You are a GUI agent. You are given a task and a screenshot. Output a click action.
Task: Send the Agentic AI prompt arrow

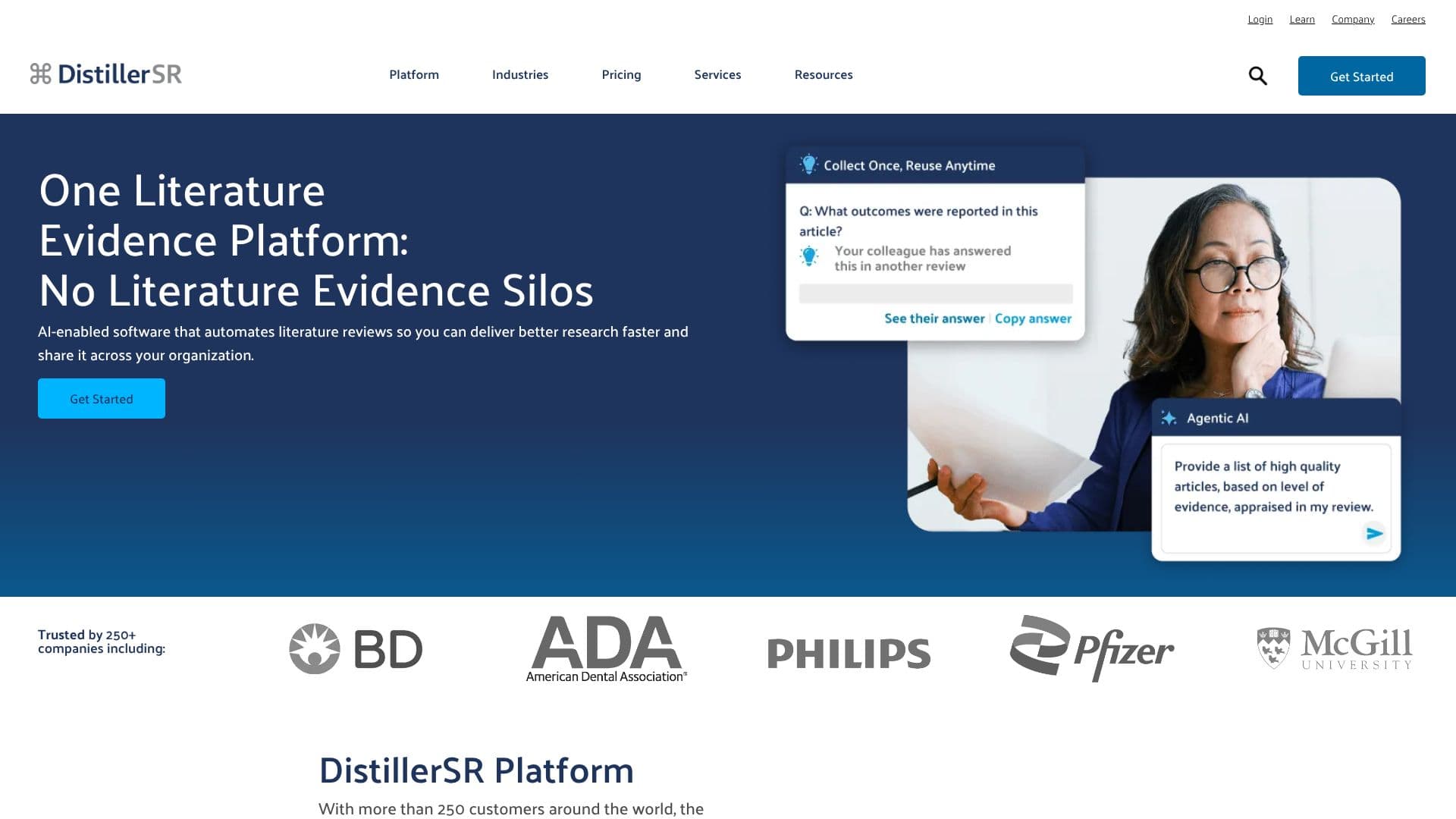point(1374,534)
